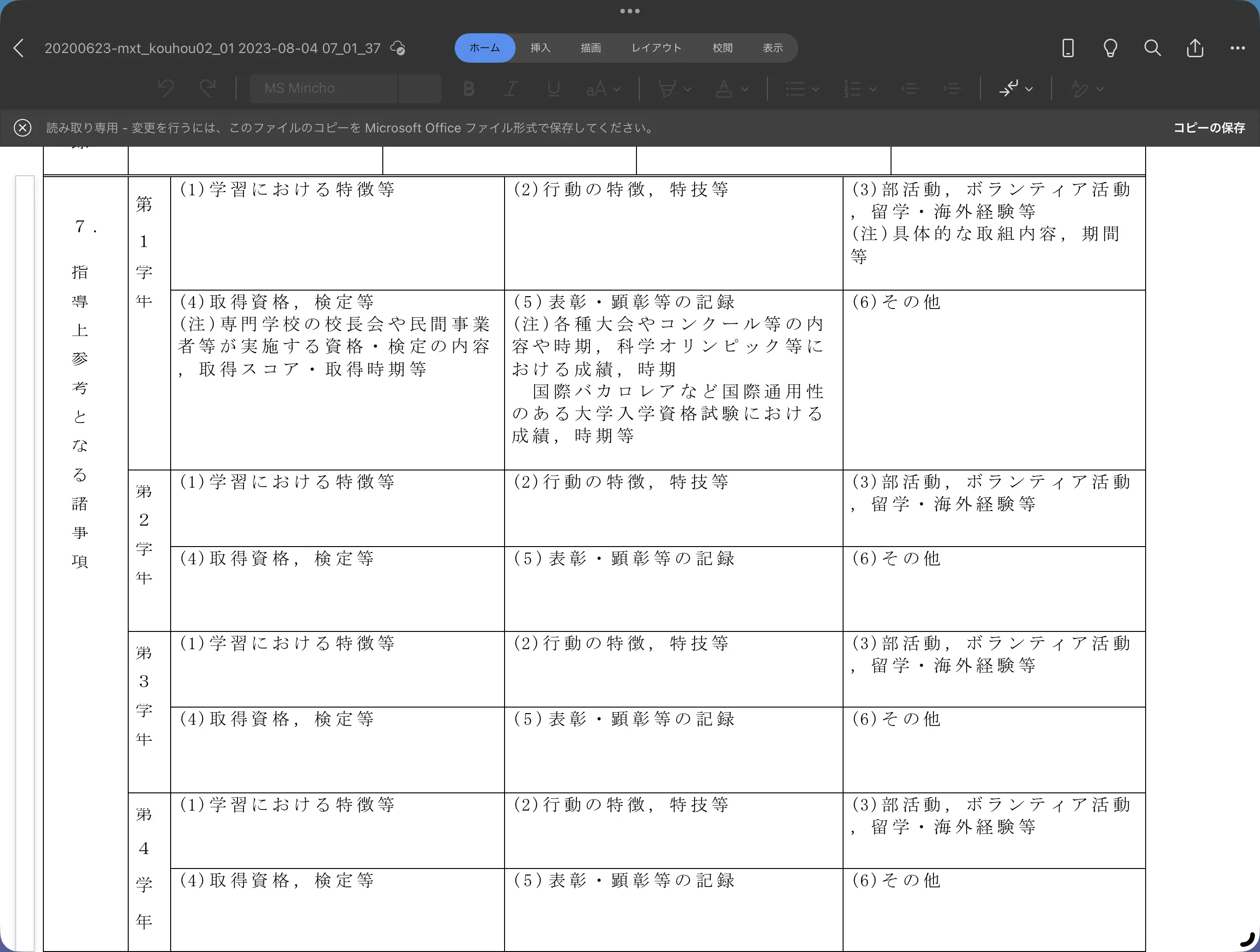Open the more options ellipsis menu
The height and width of the screenshot is (952, 1260).
point(1237,48)
